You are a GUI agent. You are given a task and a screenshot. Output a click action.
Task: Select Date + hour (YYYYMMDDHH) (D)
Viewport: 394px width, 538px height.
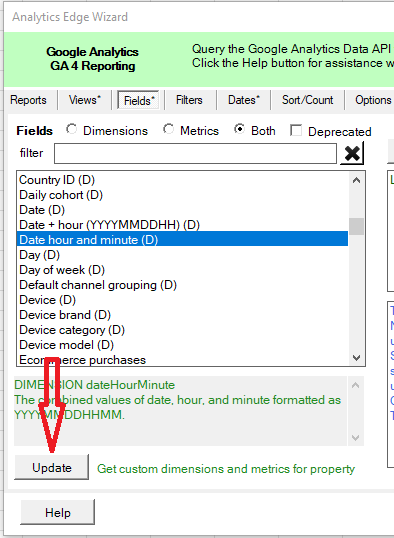click(182, 225)
